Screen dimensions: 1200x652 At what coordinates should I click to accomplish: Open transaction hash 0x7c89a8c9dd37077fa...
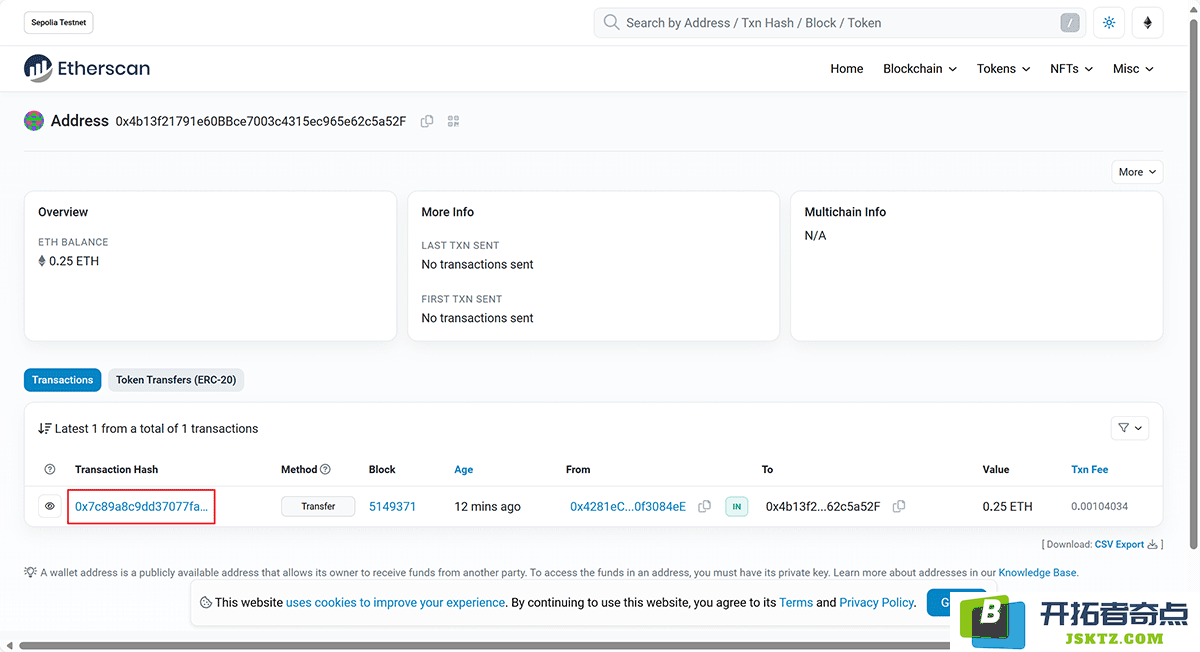pyautogui.click(x=142, y=507)
